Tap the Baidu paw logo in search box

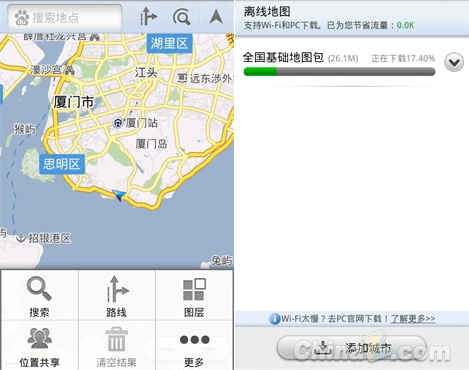[22, 17]
